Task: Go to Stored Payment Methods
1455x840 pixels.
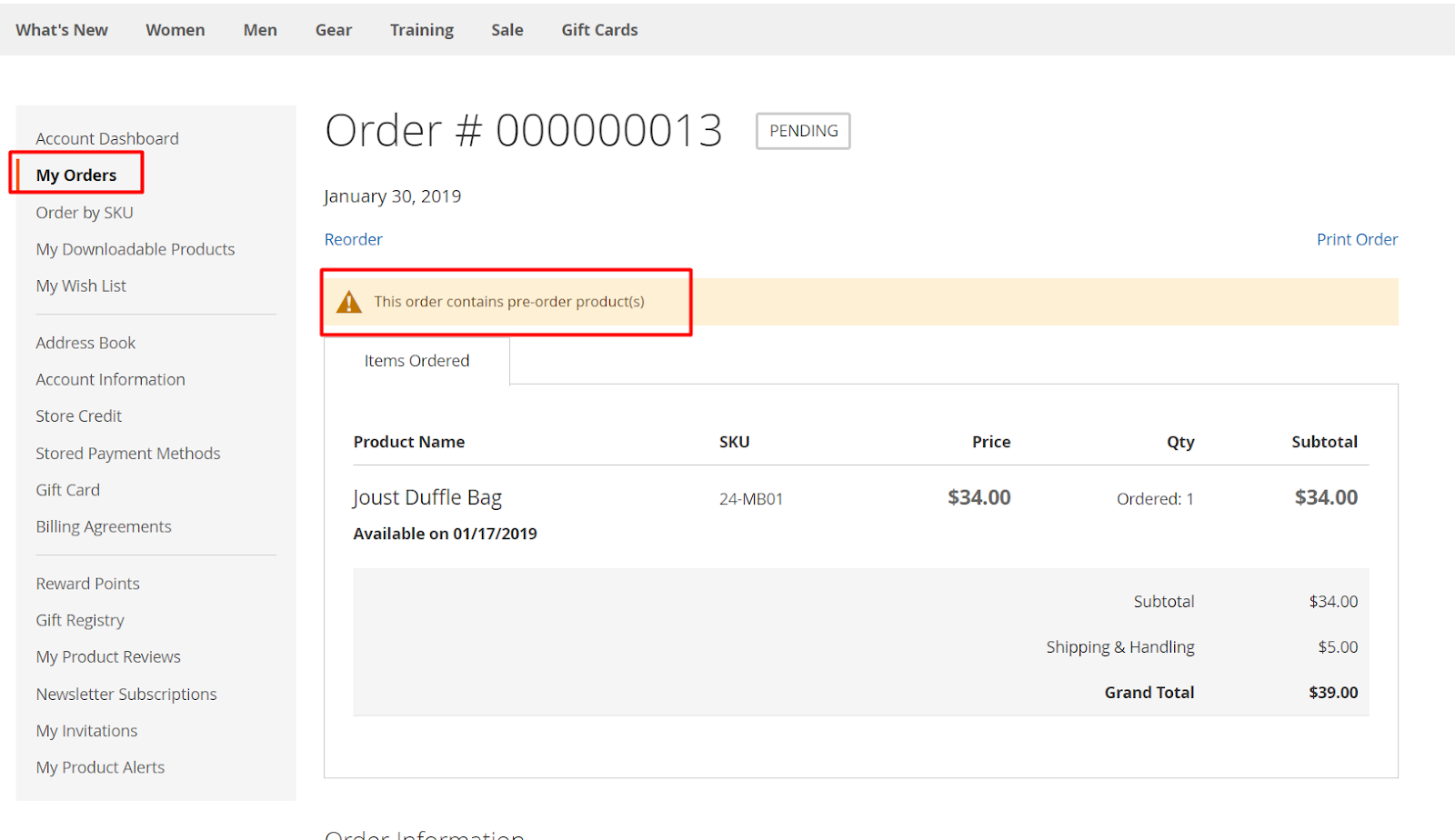Action: point(128,453)
